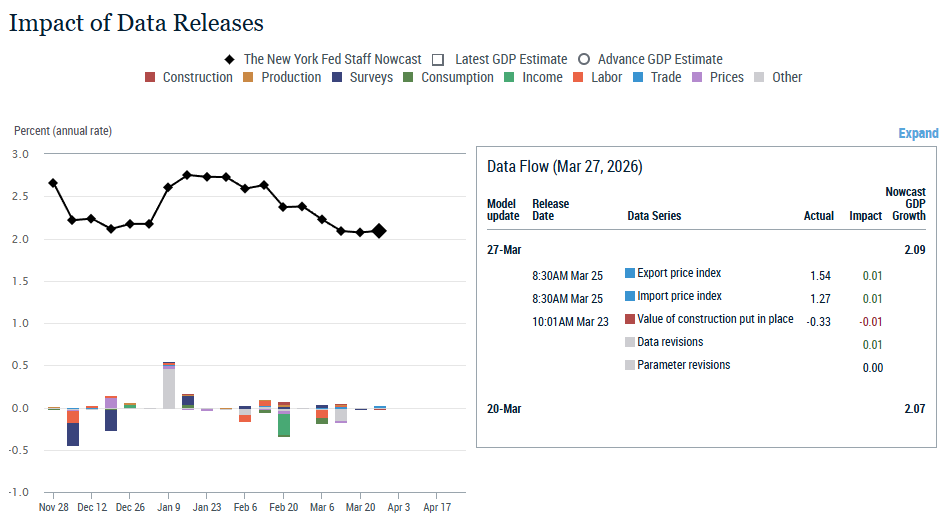Expand the Data Flow panel
The image size is (947, 520).
pos(918,134)
